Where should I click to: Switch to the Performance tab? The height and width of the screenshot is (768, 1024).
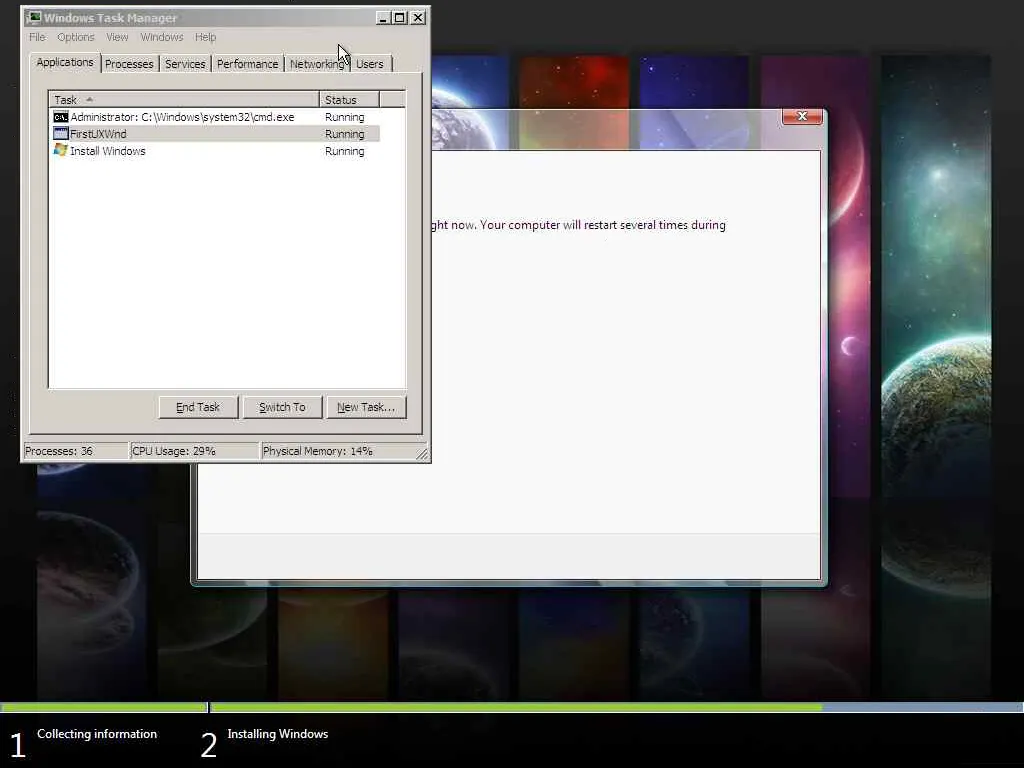click(248, 64)
